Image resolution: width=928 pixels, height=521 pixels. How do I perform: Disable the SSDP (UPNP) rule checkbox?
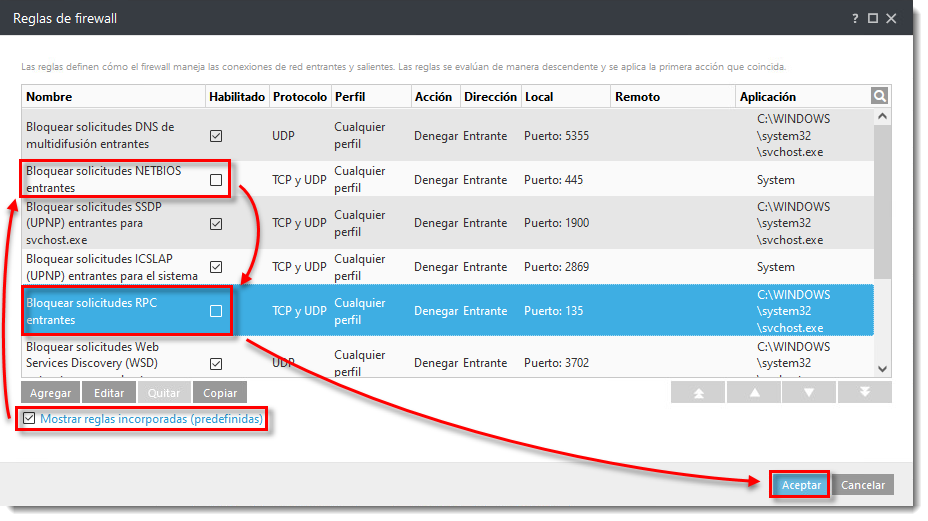click(216, 224)
